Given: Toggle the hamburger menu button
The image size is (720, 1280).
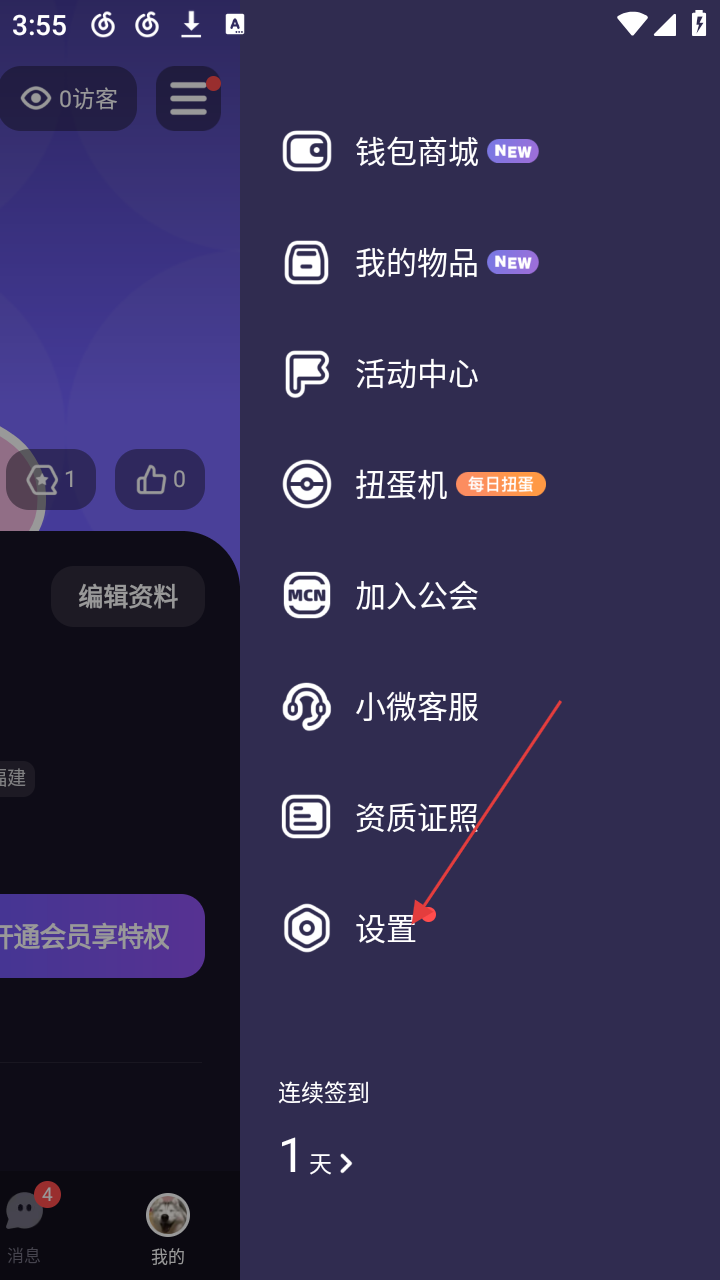Looking at the screenshot, I should pos(188,98).
